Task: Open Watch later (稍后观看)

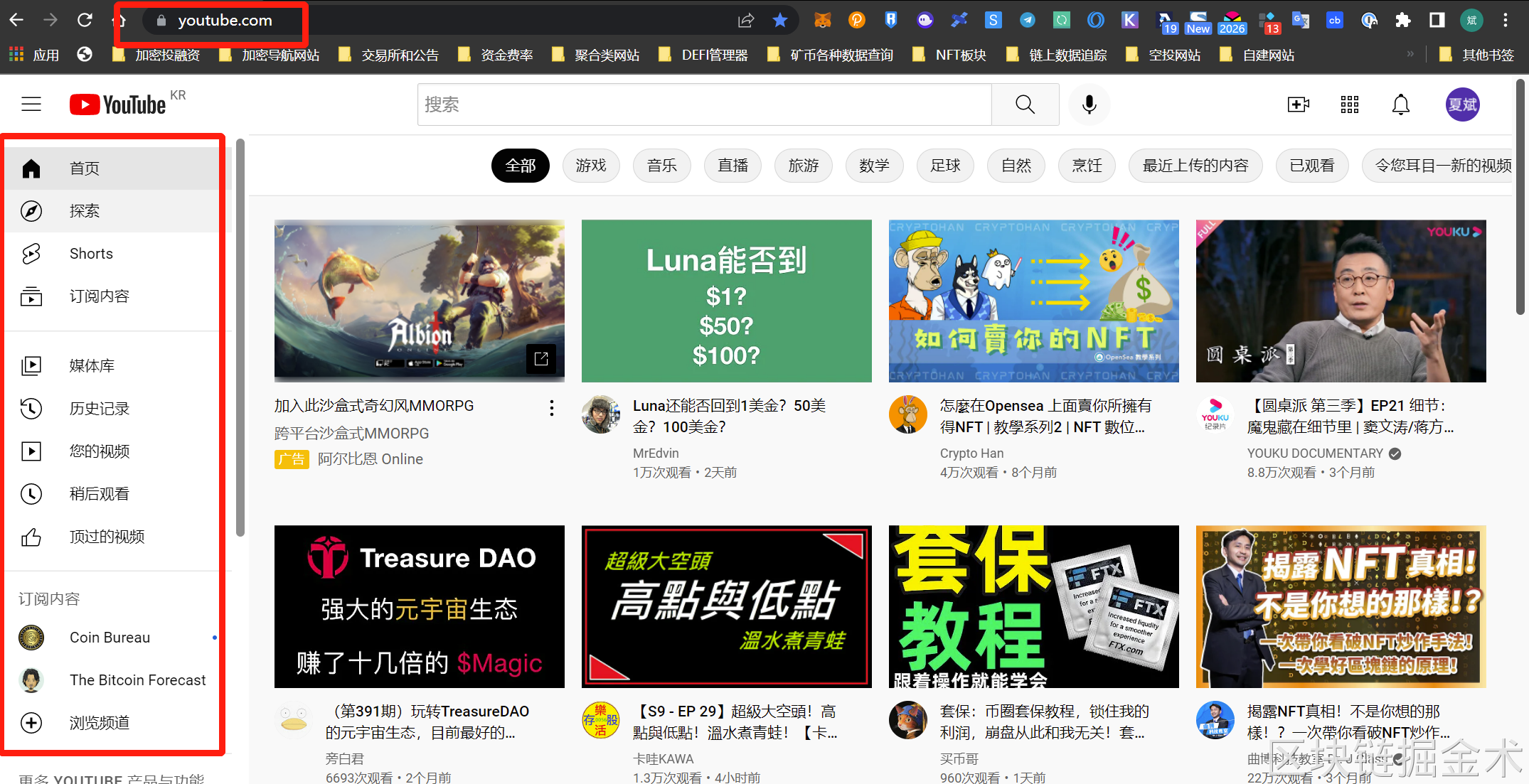Action: point(99,494)
